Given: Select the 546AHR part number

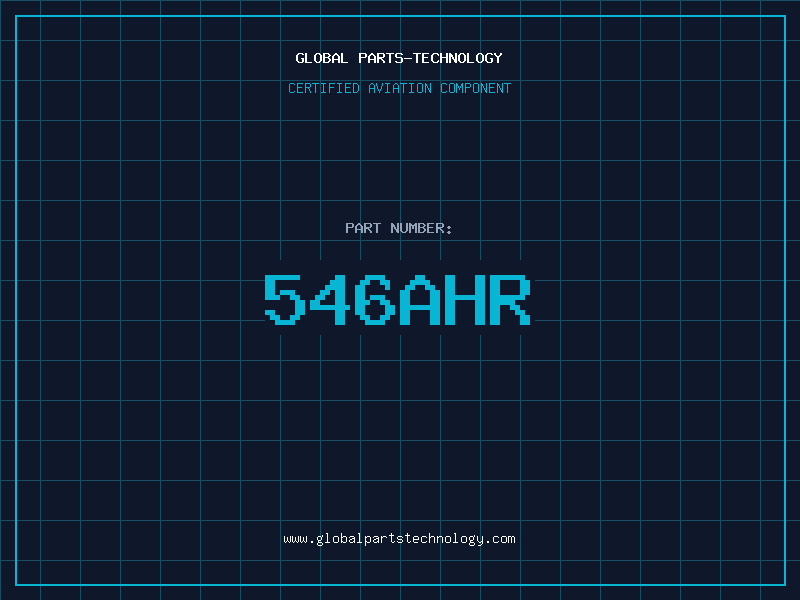Looking at the screenshot, I should coord(397,300).
